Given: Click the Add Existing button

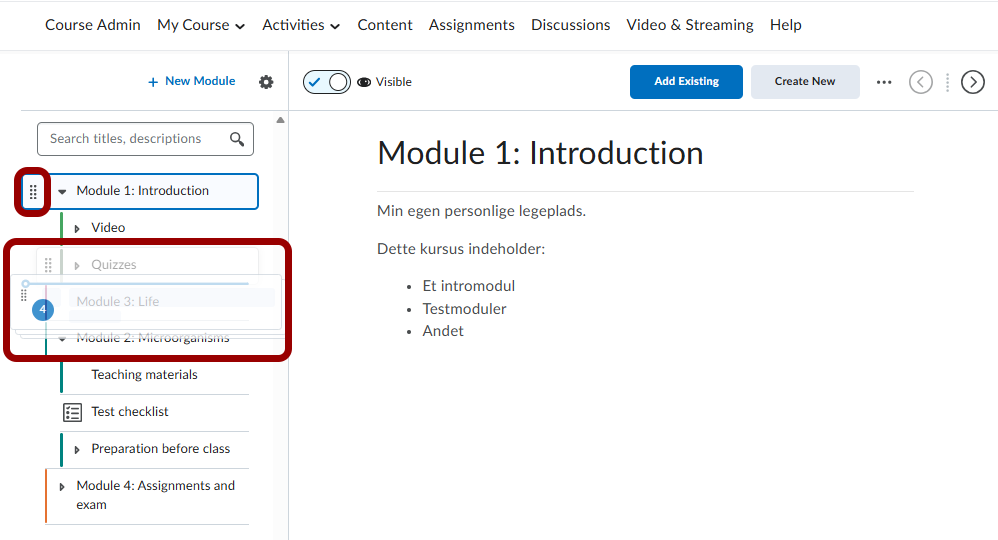Looking at the screenshot, I should (x=686, y=82).
